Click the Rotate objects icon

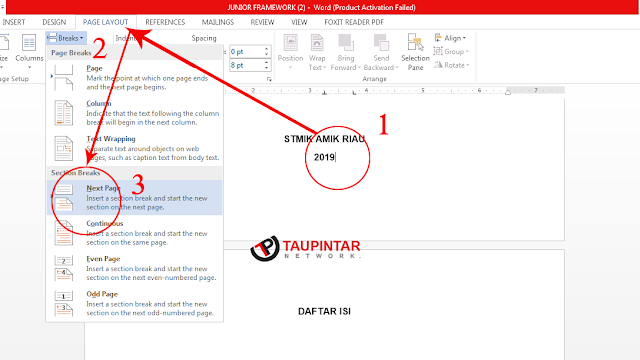tap(438, 65)
